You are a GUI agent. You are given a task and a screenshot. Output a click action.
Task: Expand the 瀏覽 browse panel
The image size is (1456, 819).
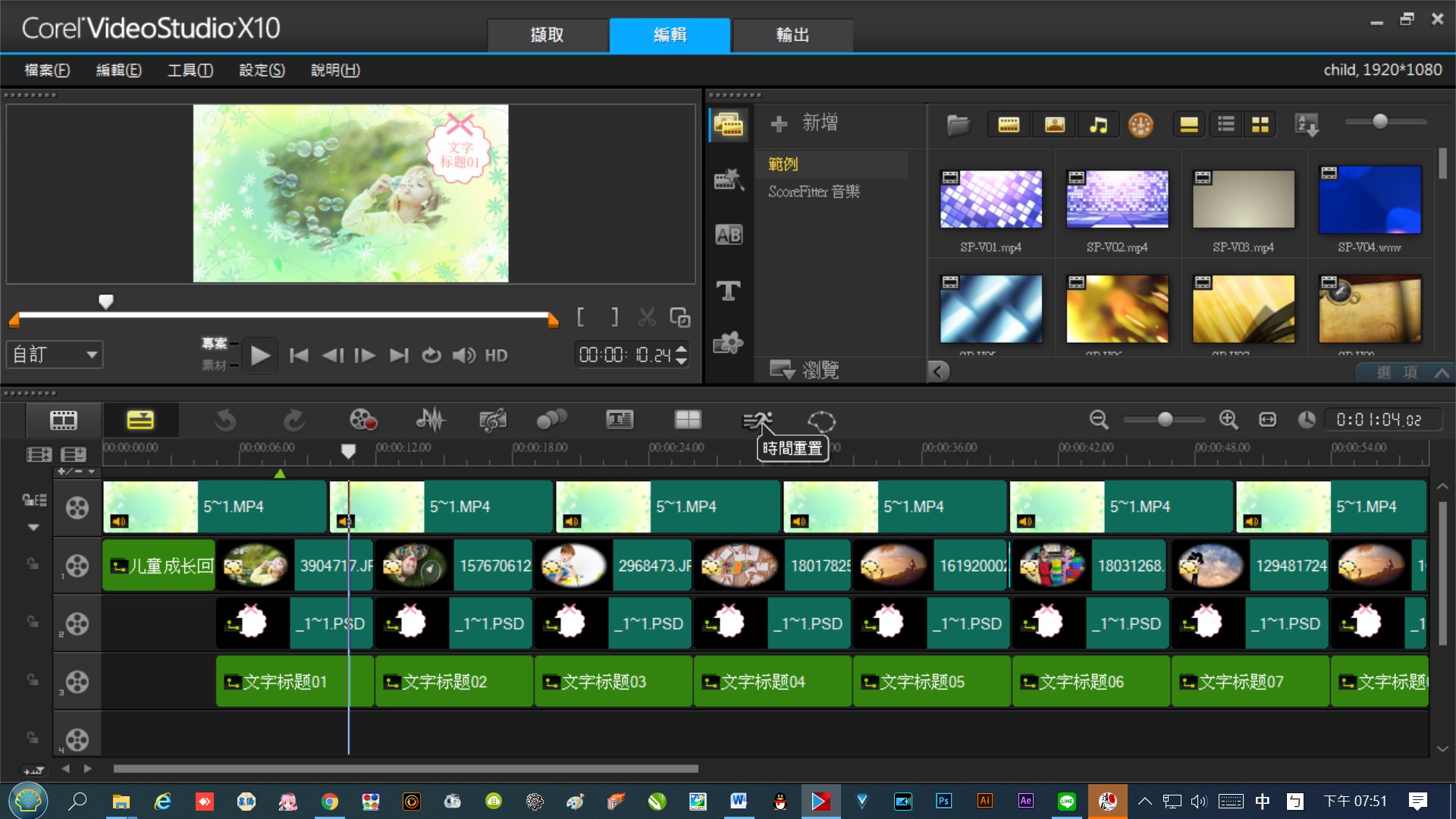(x=805, y=369)
